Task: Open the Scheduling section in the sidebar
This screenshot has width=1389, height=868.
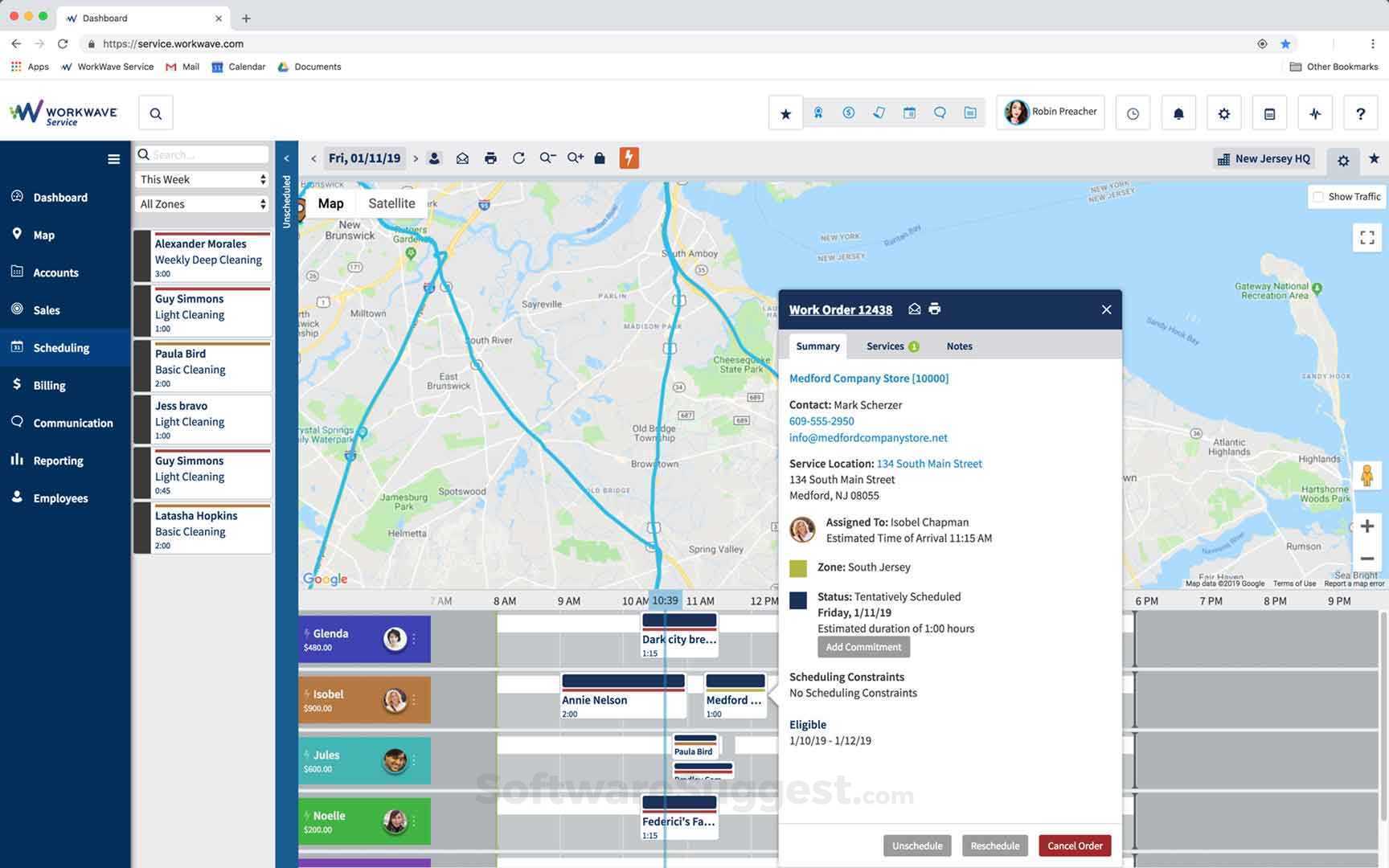Action: [x=61, y=347]
